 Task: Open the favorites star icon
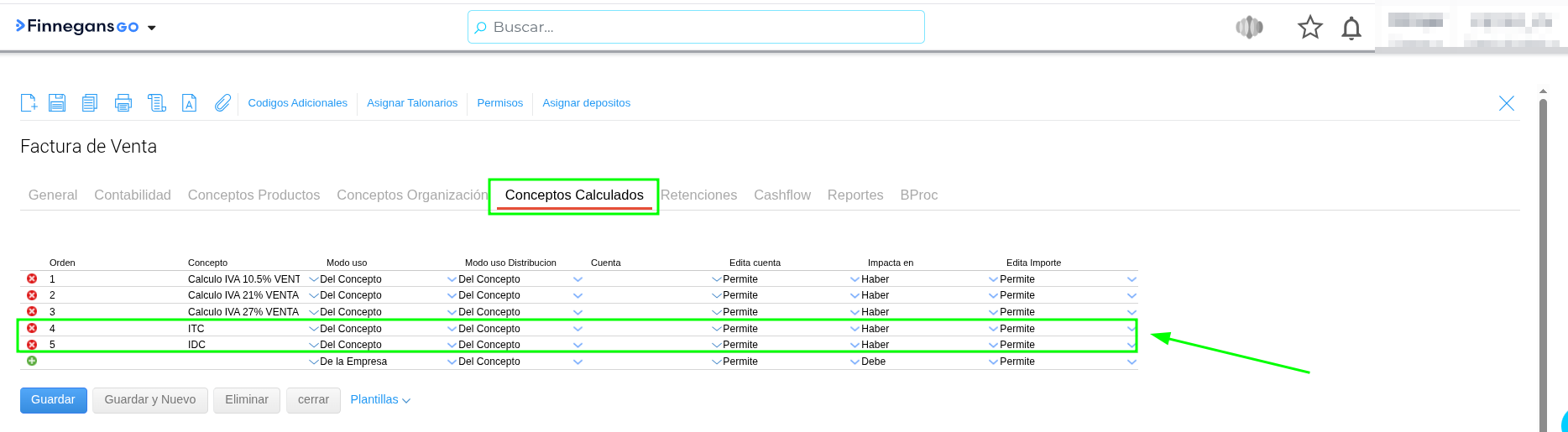point(1310,28)
